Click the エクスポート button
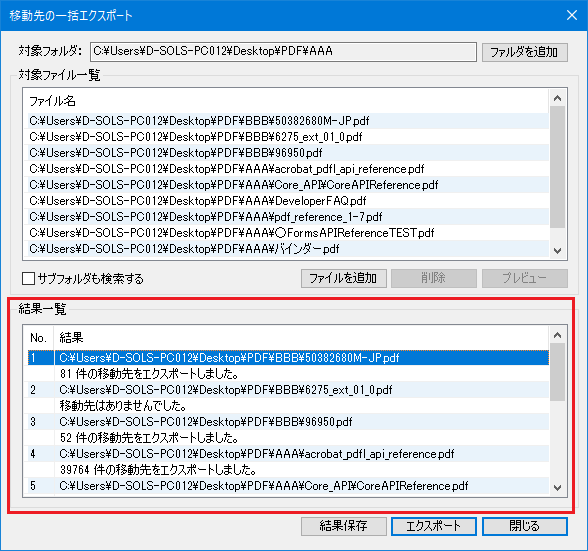Screen dimensions: 588x551 (x=434, y=526)
